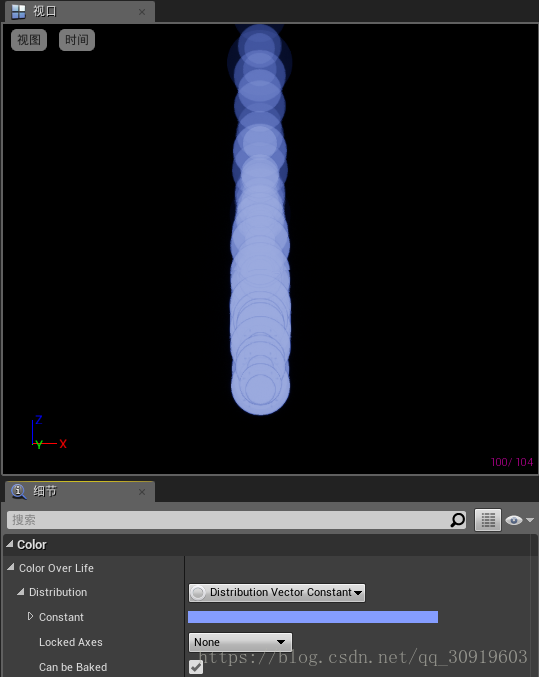Click the 100/ 104 particle count text
Image resolution: width=539 pixels, height=677 pixels.
(512, 462)
